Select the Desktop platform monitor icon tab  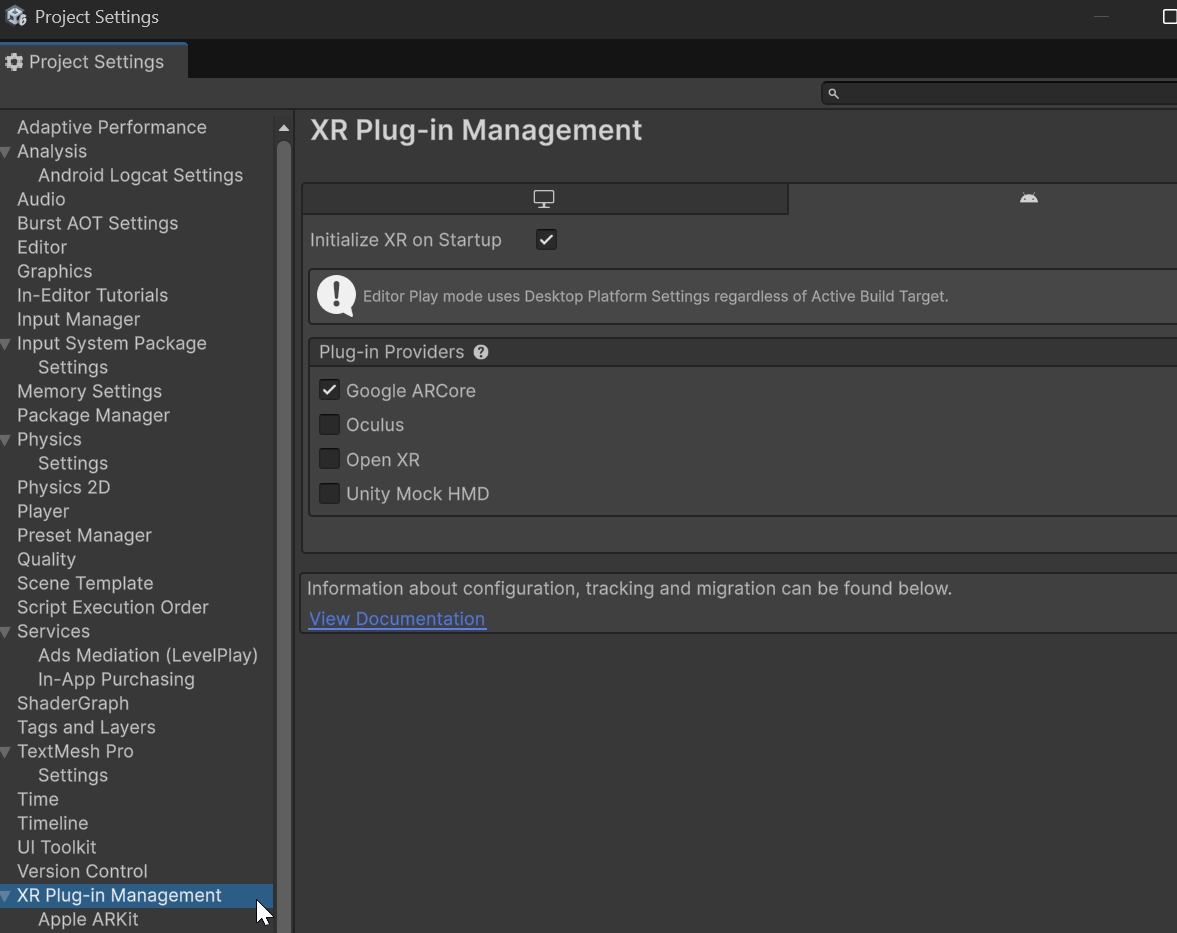click(x=544, y=199)
